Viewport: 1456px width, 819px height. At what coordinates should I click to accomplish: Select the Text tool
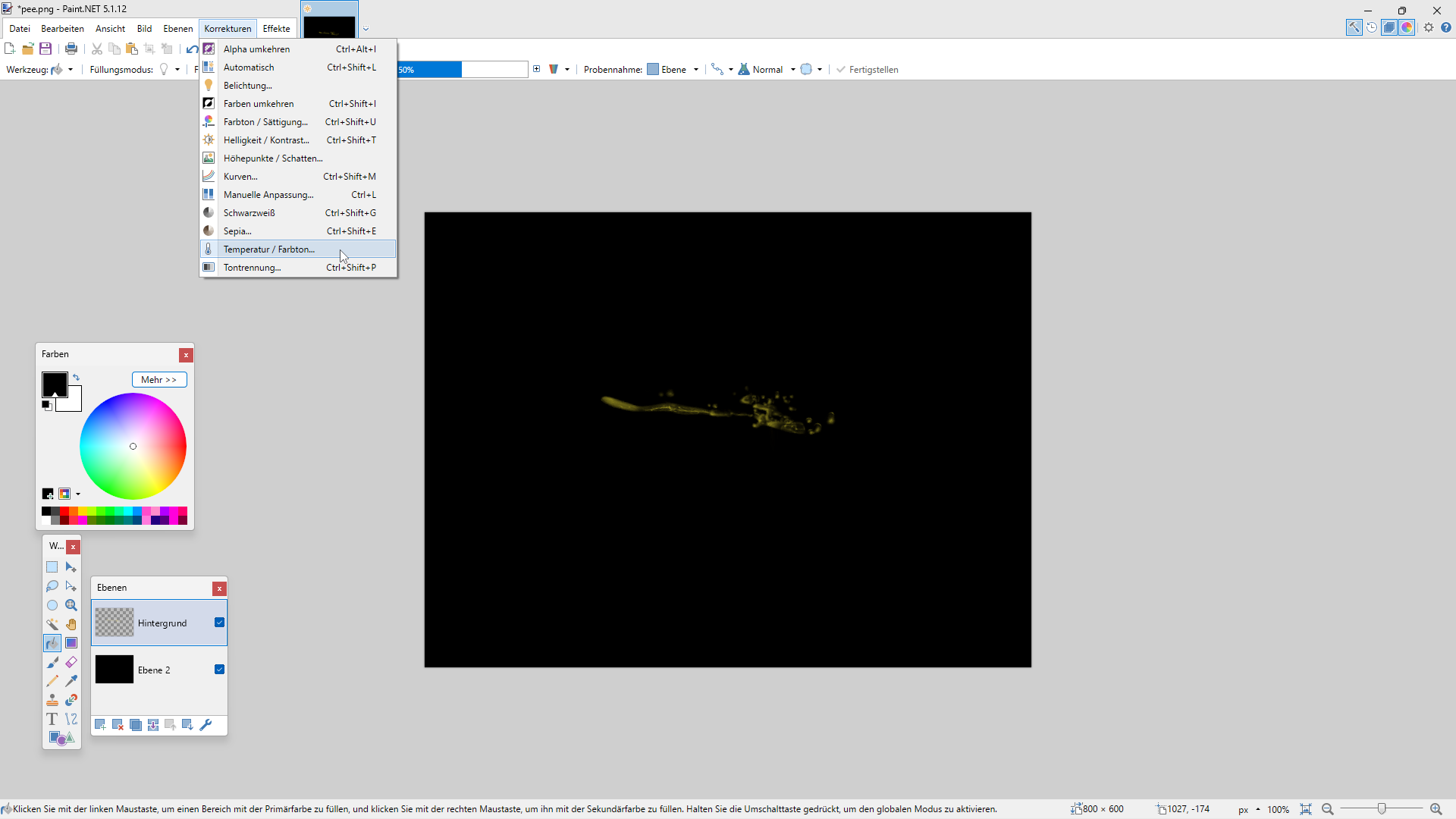click(52, 719)
